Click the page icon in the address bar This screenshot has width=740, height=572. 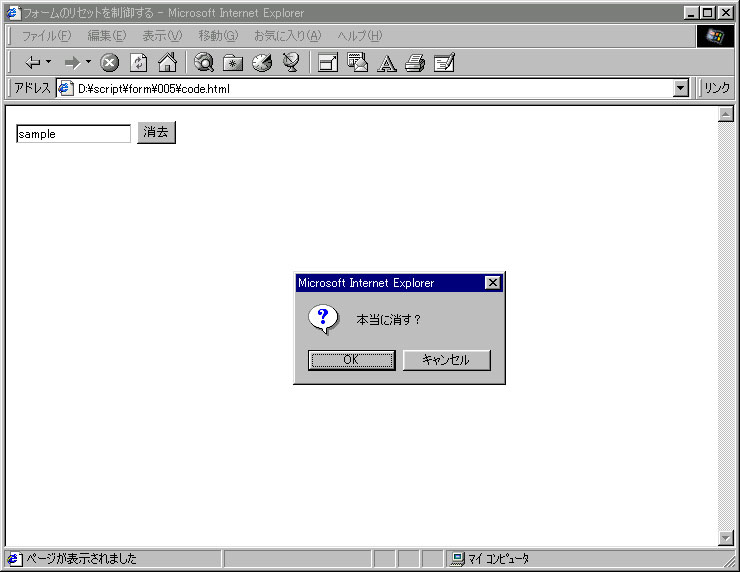click(65, 88)
